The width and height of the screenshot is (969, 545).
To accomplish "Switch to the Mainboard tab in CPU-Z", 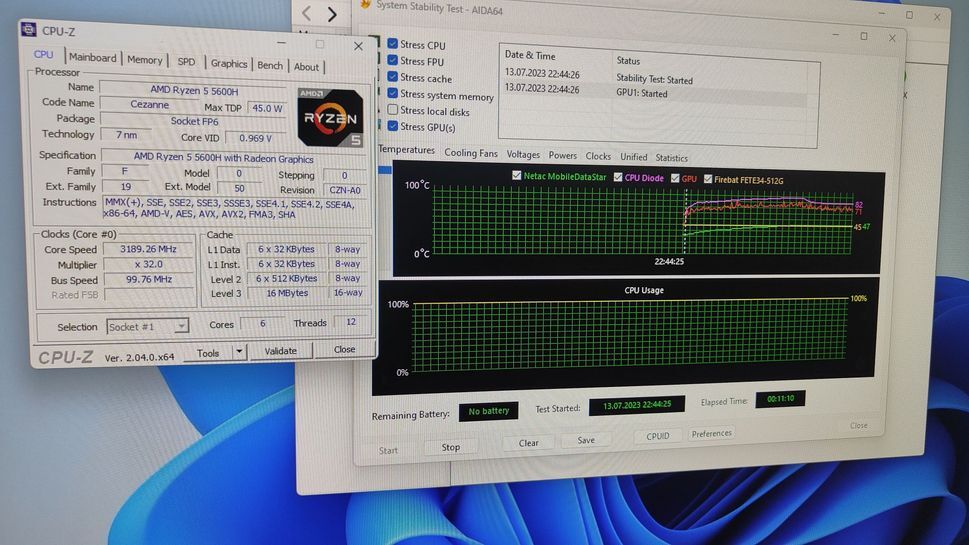I will click(x=92, y=58).
